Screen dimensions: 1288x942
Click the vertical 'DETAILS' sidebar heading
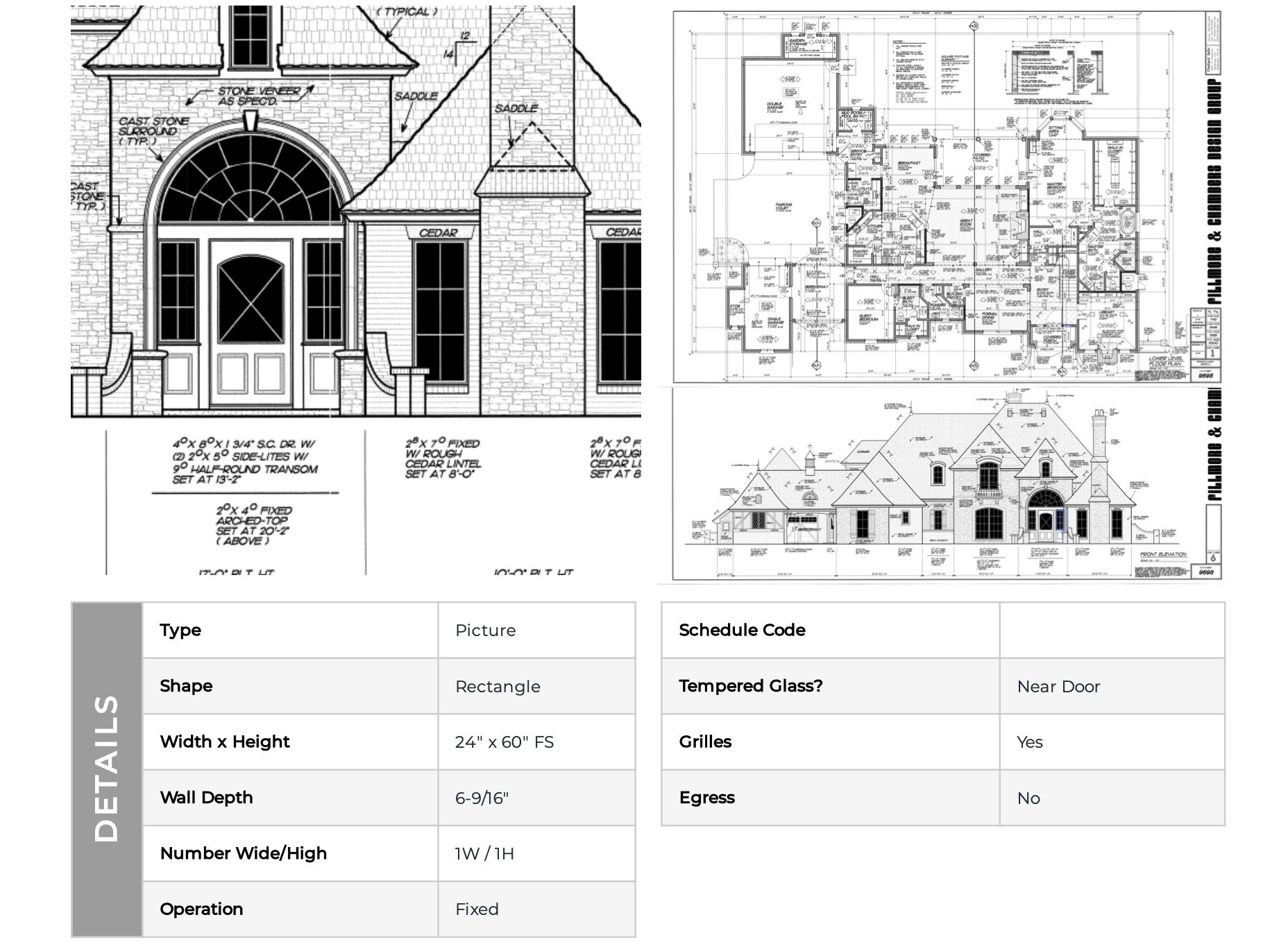107,769
